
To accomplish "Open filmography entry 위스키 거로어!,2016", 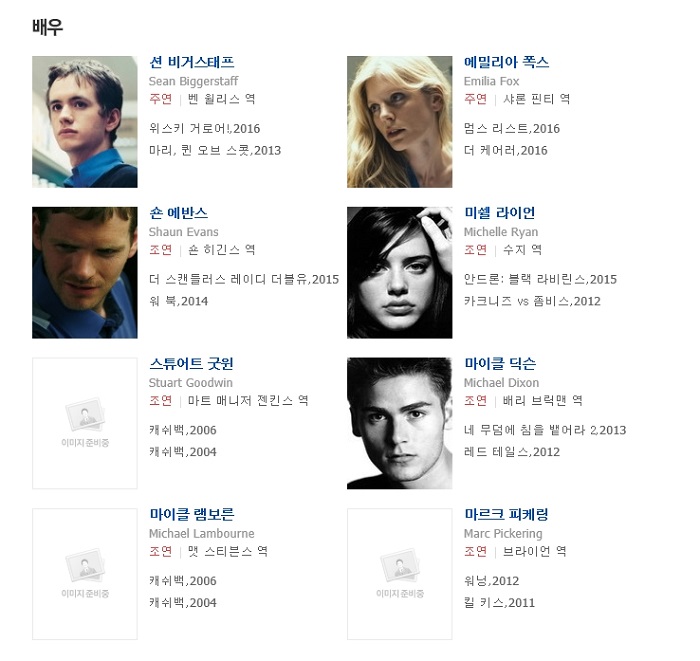I will (x=204, y=129).
